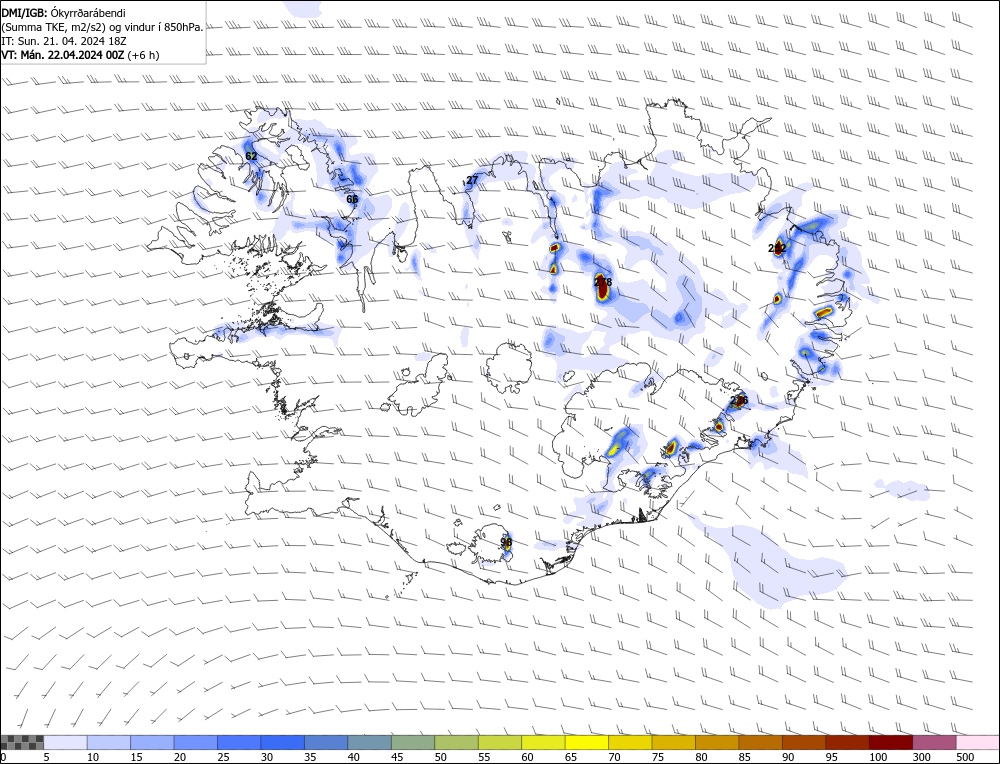Click the '(Summa TKE, m2/s2) og vindur í 850hPa.' line

[102, 27]
